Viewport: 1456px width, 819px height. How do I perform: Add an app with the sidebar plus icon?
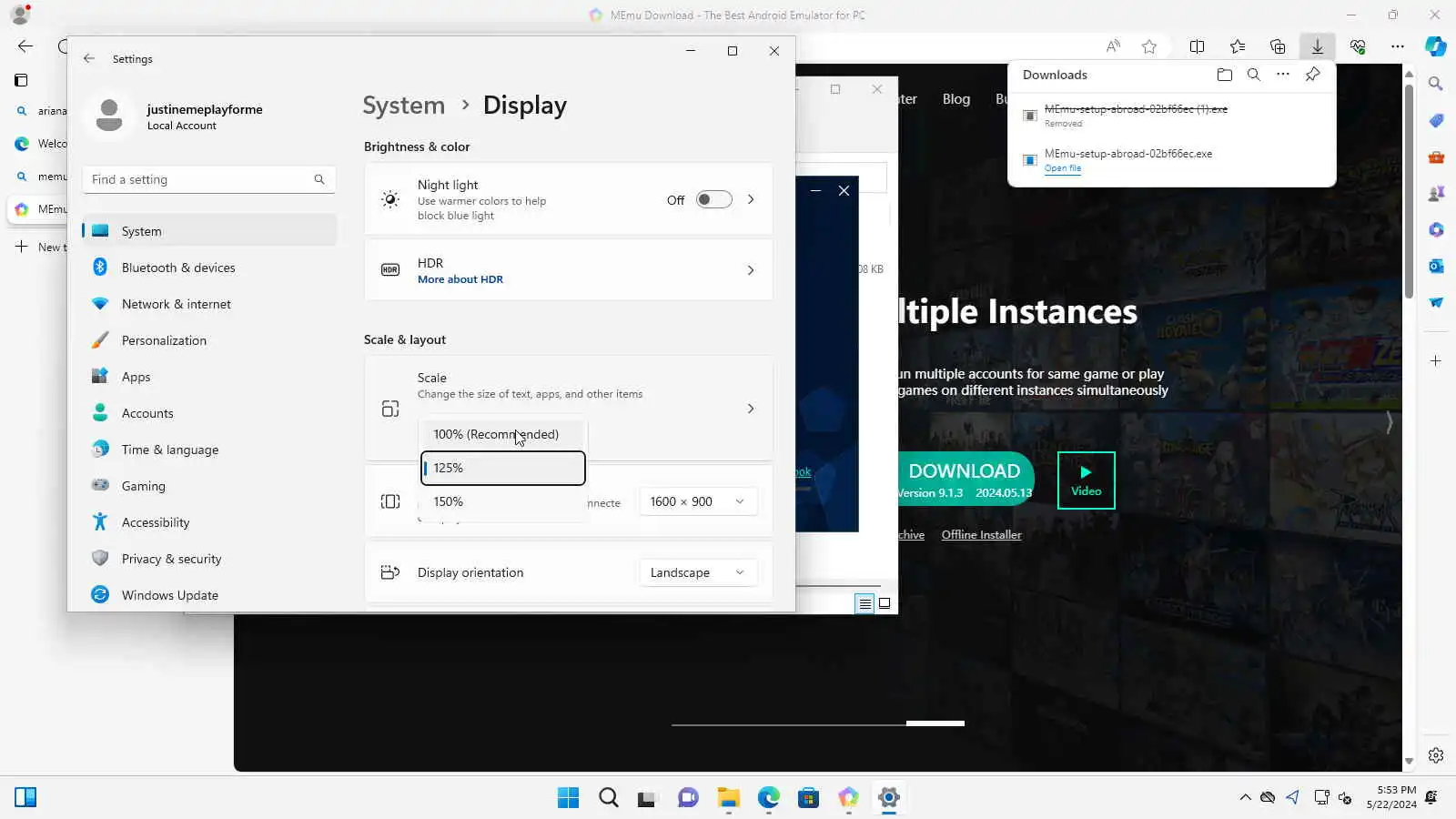click(x=1436, y=361)
